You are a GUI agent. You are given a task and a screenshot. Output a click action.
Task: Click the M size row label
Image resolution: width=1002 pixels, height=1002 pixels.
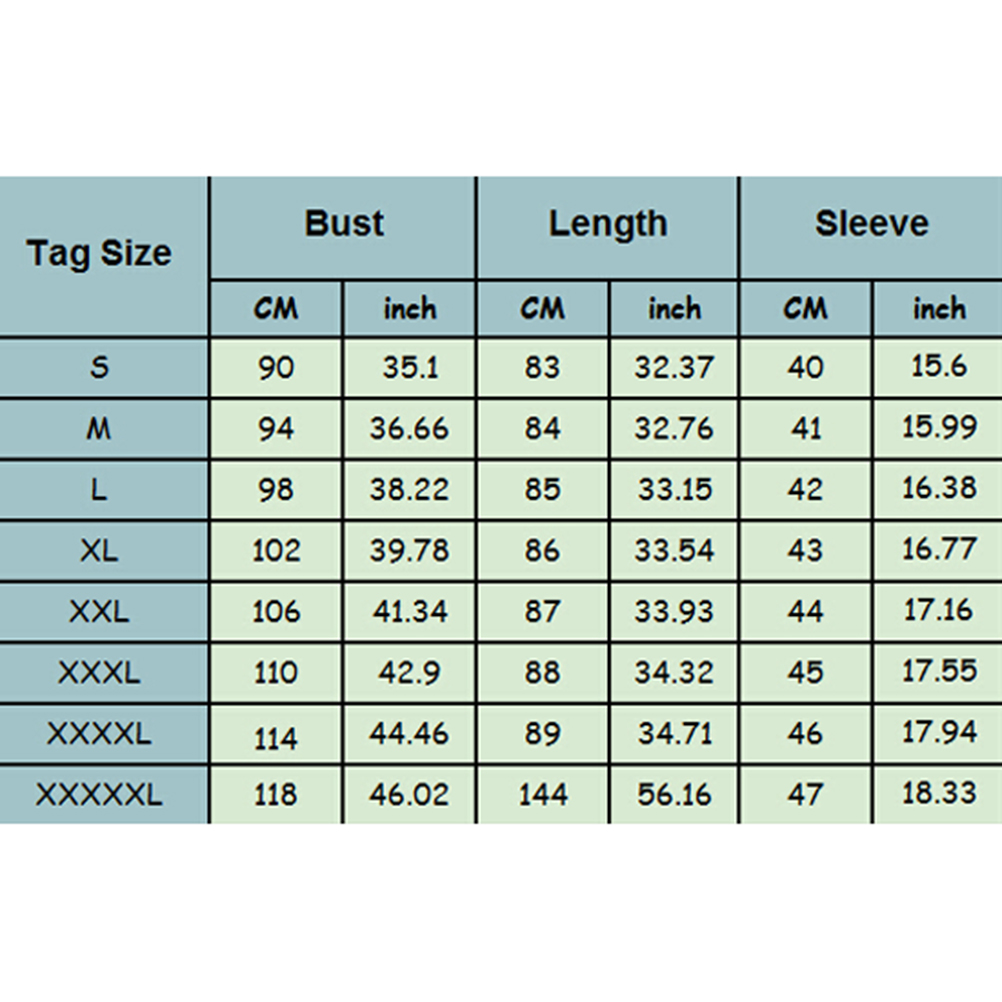point(99,428)
